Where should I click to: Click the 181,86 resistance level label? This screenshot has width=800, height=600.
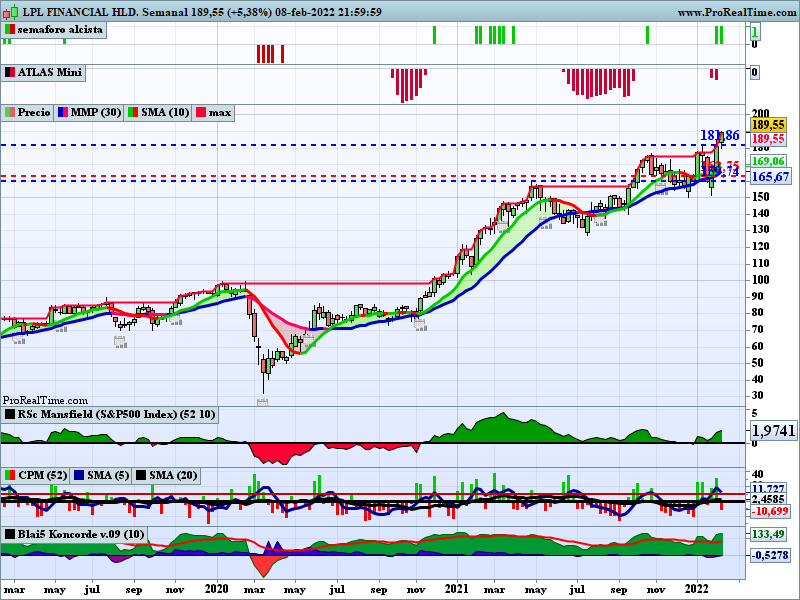click(719, 135)
